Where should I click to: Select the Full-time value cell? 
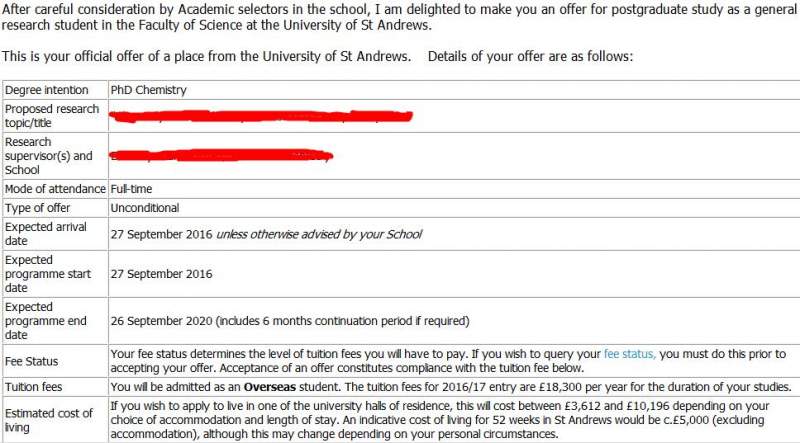132,189
